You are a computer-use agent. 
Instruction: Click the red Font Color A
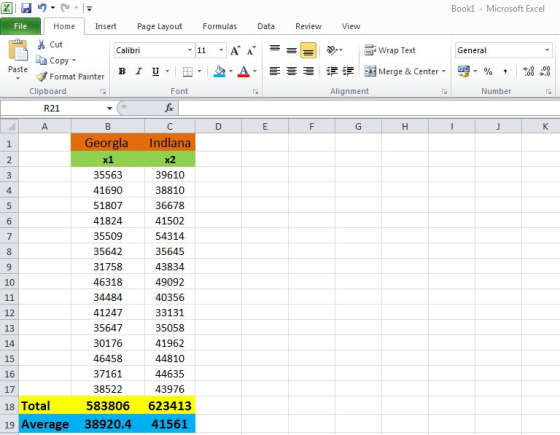point(244,71)
